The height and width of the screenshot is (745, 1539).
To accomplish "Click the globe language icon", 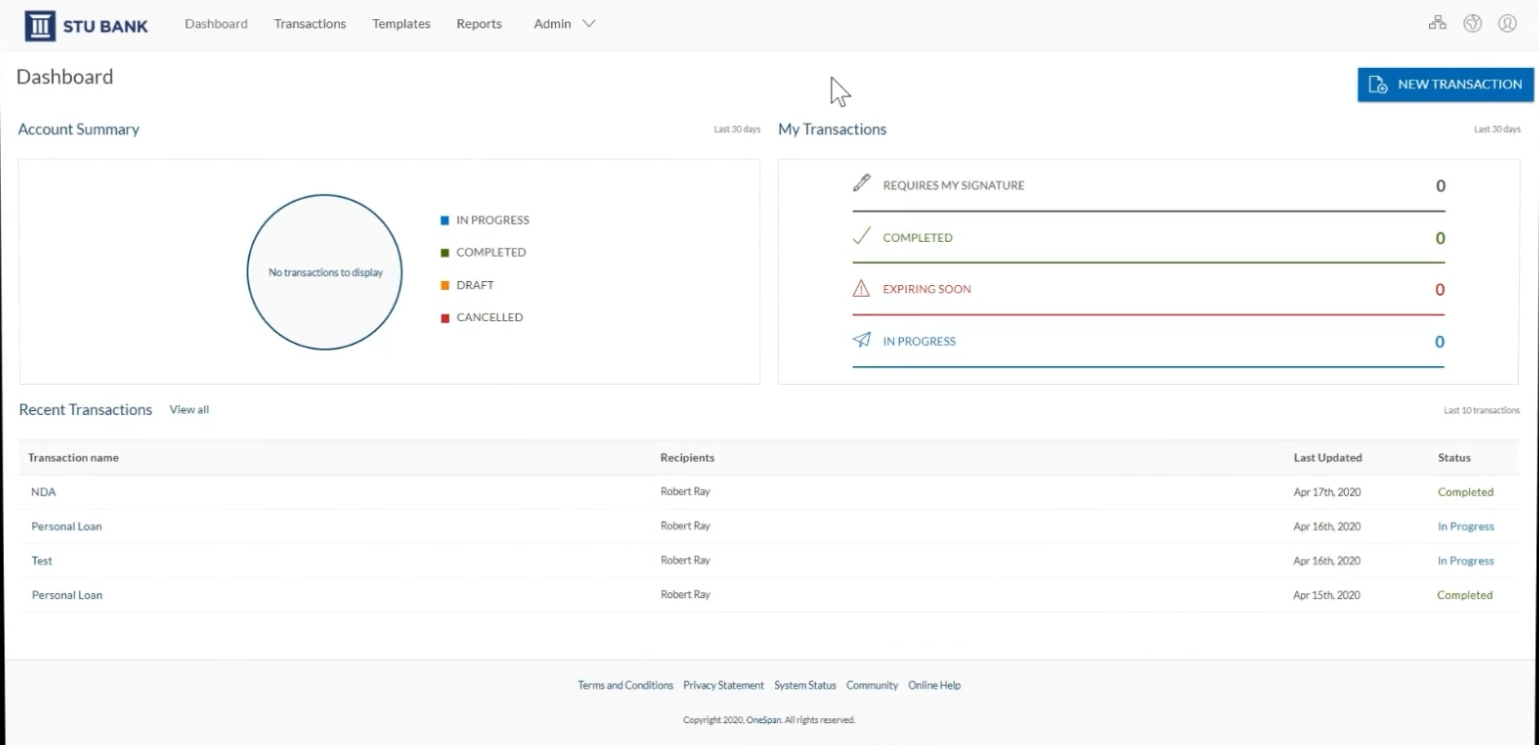I will pyautogui.click(x=1472, y=23).
